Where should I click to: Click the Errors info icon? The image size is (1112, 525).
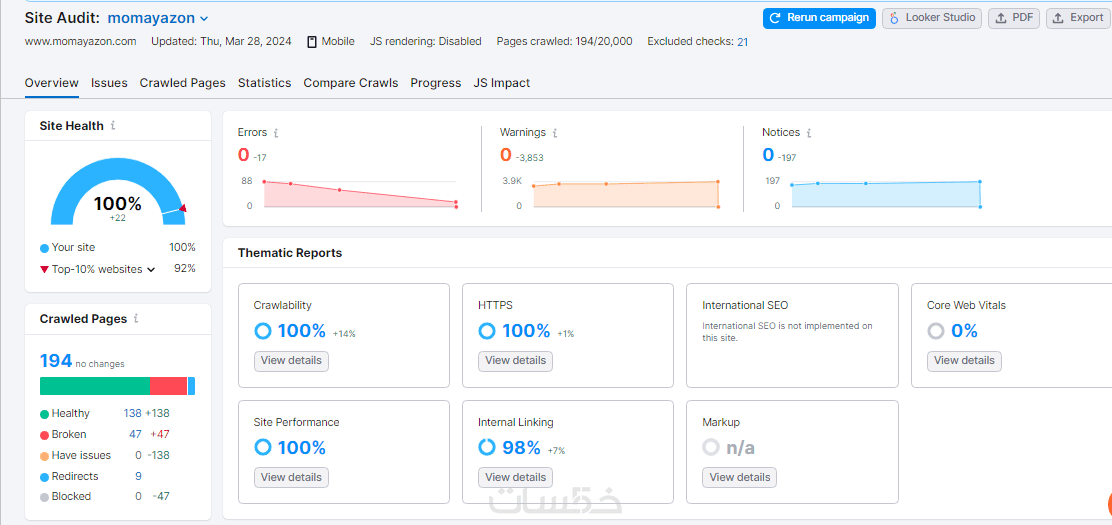point(276,132)
